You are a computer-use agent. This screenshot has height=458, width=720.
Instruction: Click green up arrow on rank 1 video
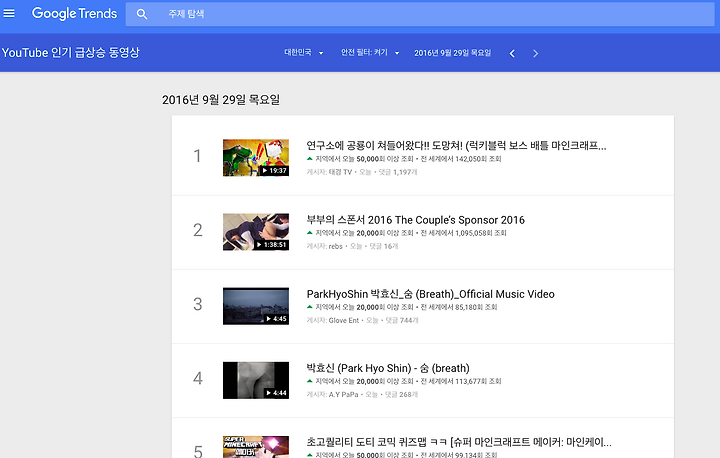coord(309,158)
